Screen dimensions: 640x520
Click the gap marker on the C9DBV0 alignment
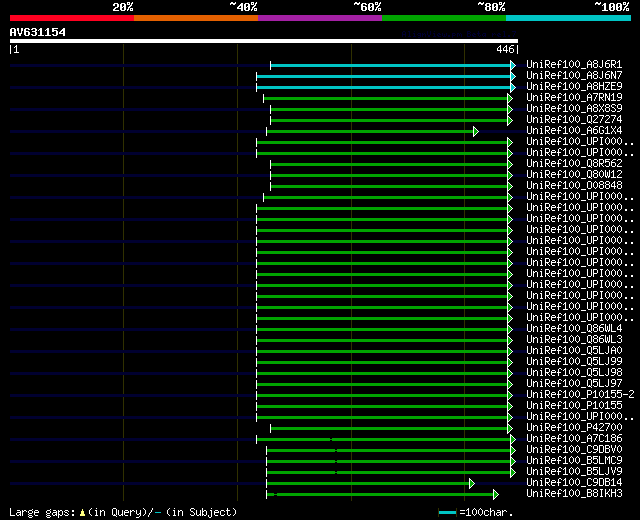[x=336, y=451]
